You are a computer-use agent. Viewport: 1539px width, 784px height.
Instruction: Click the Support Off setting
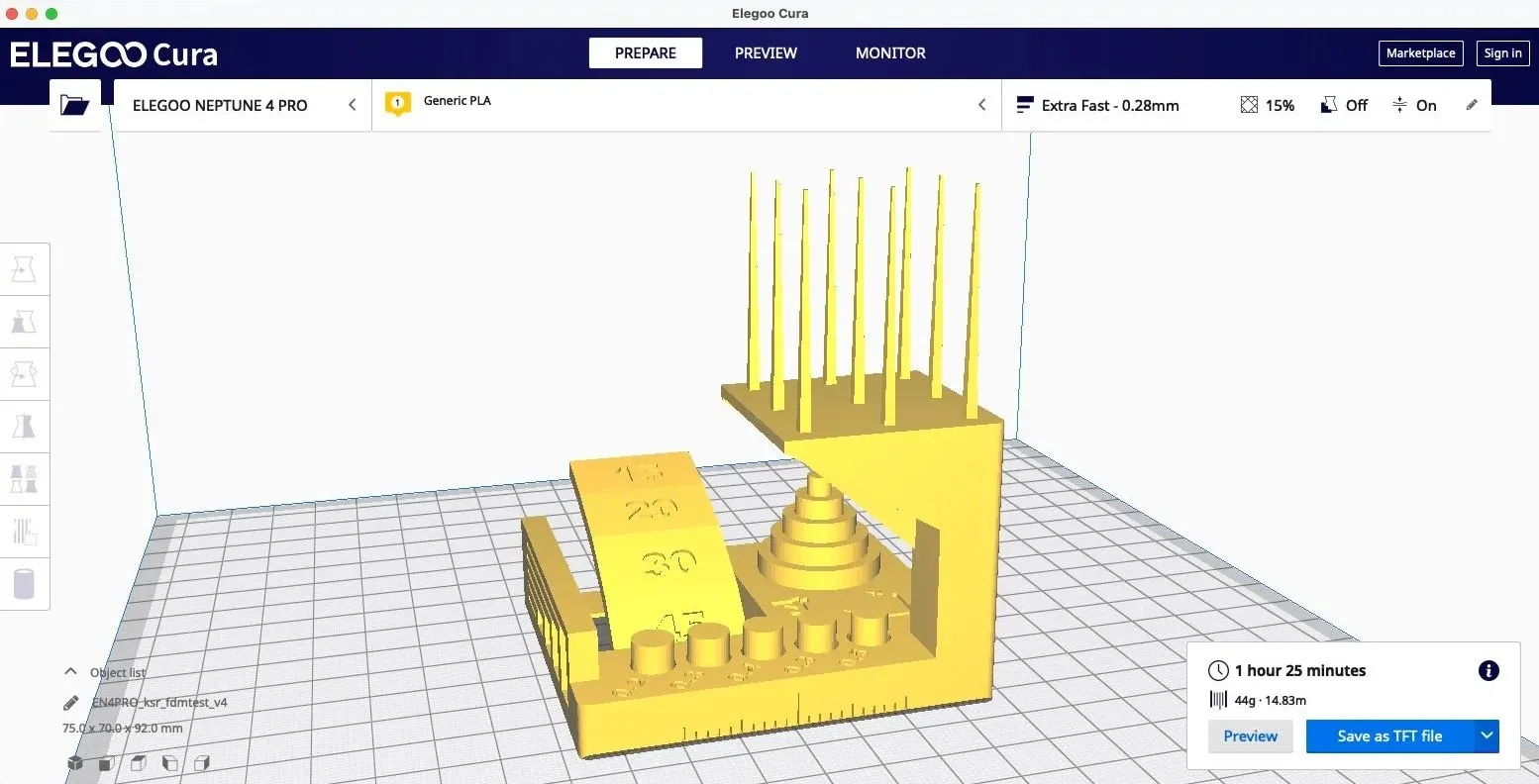tap(1344, 105)
